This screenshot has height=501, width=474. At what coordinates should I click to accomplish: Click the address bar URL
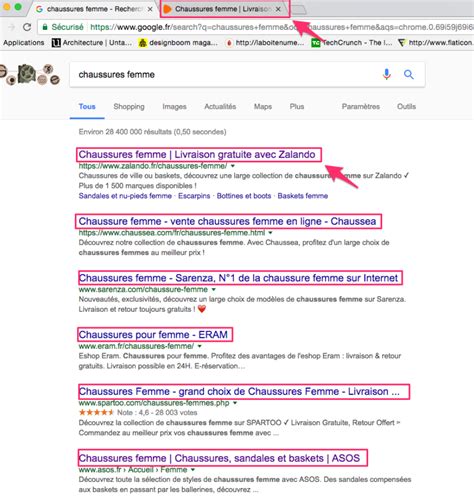coord(282,27)
